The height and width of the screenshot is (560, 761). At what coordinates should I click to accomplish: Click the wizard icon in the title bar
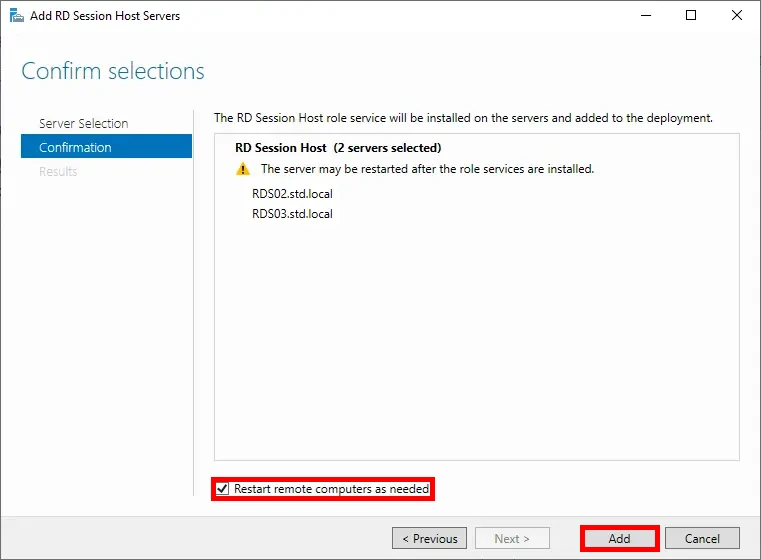[16, 16]
